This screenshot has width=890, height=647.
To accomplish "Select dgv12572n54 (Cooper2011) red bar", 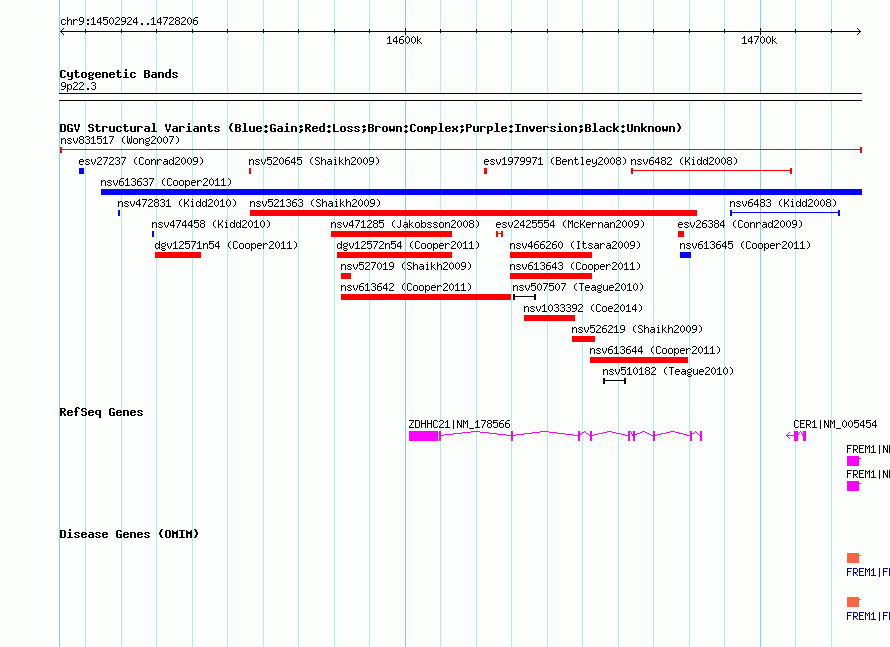I will (394, 255).
